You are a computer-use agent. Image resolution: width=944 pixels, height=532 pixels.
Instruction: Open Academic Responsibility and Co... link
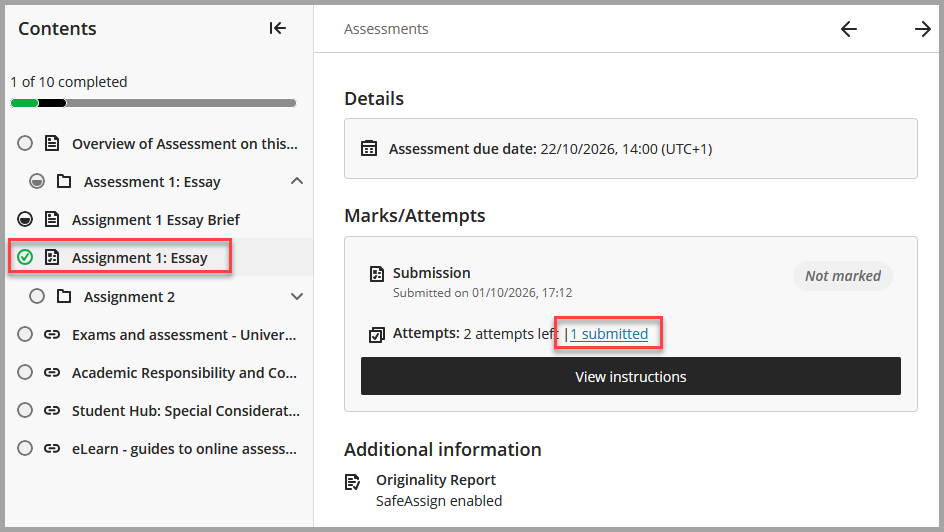184,373
